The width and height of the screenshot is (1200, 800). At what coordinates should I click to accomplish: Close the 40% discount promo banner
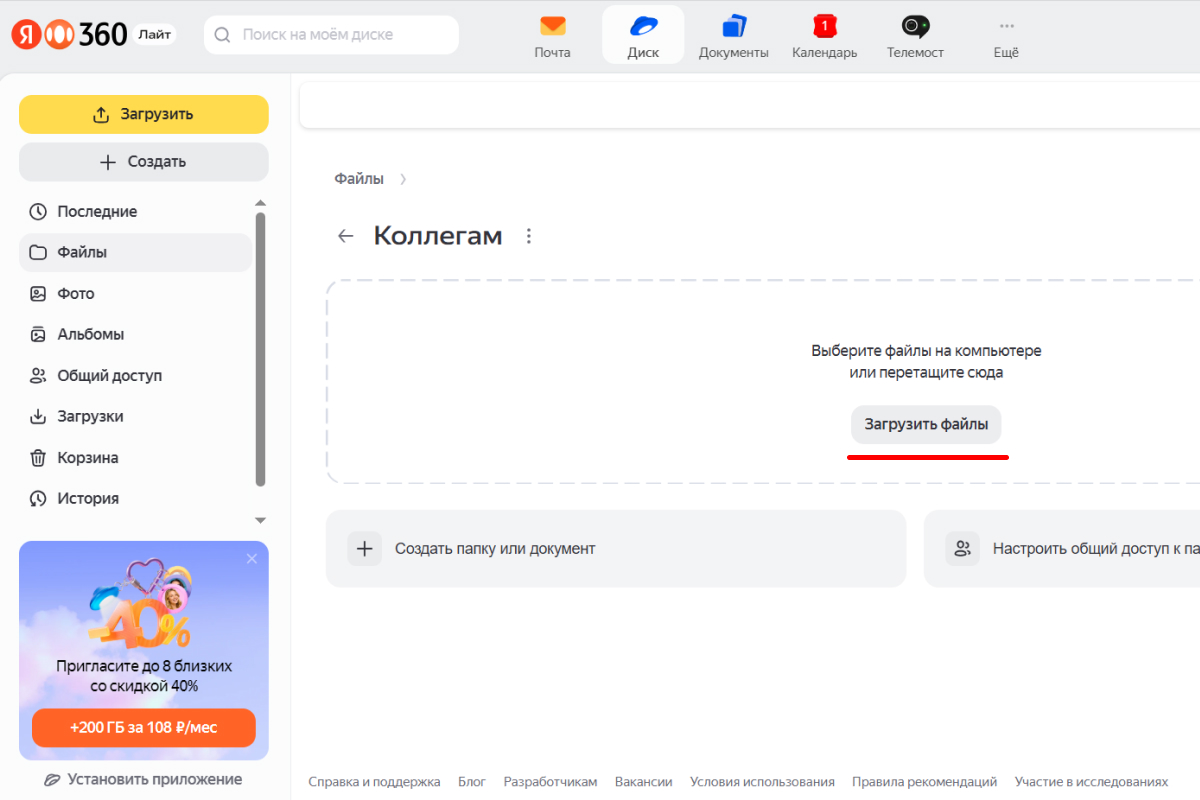[x=252, y=559]
